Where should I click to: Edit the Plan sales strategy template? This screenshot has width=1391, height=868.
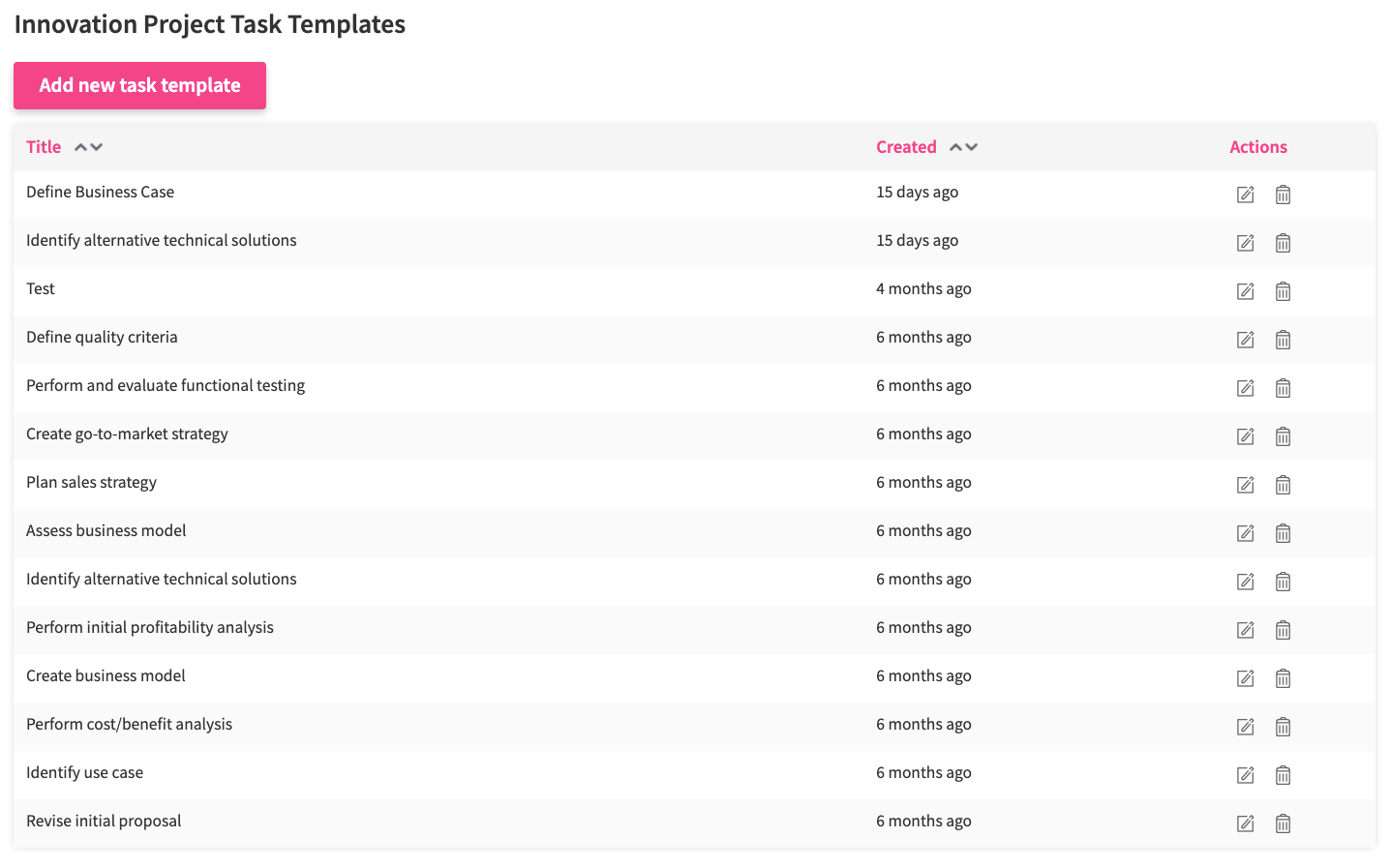point(1245,485)
